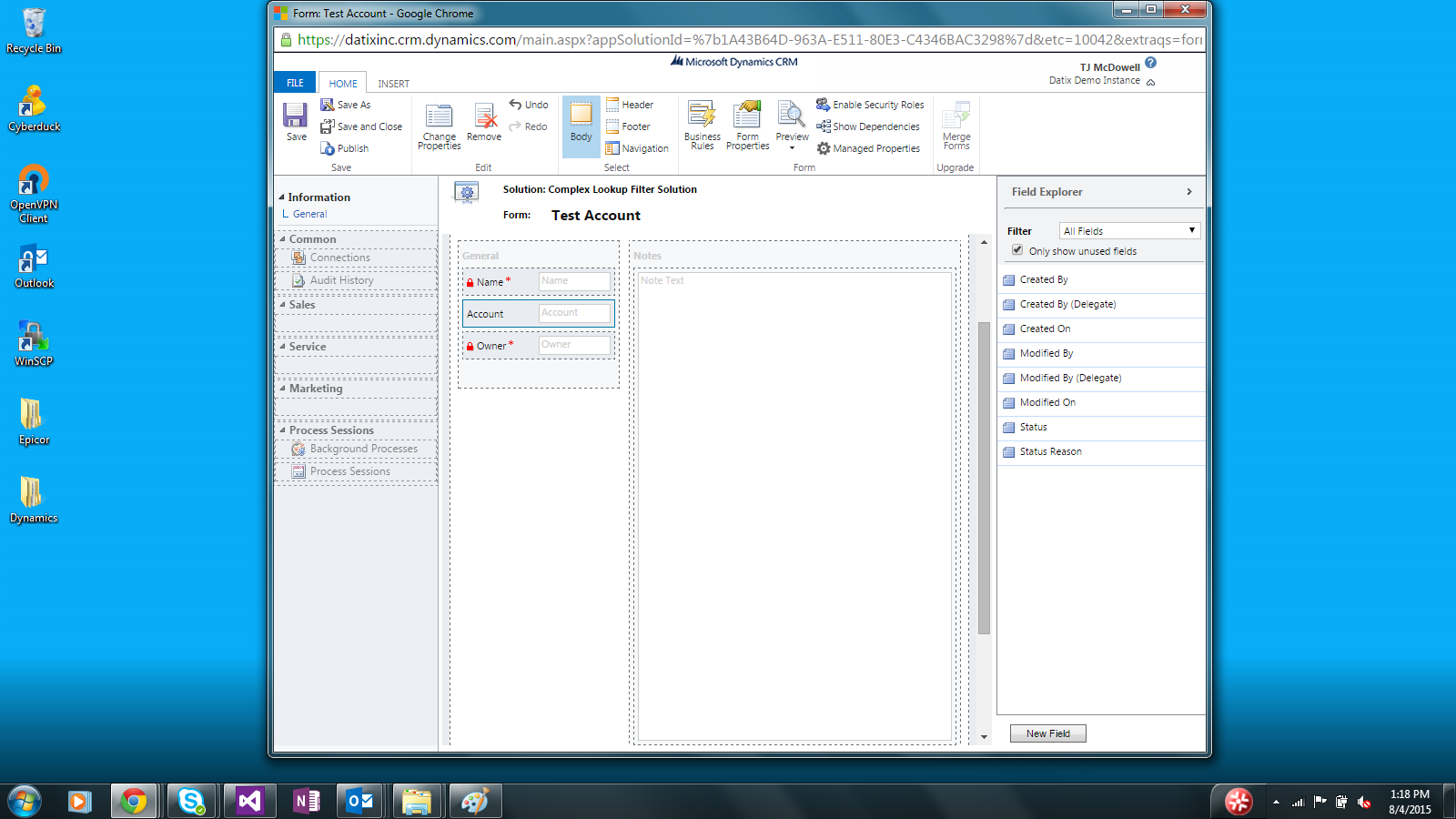Screen dimensions: 1456x819
Task: Switch to the INSERT tab
Action: pyautogui.click(x=394, y=84)
